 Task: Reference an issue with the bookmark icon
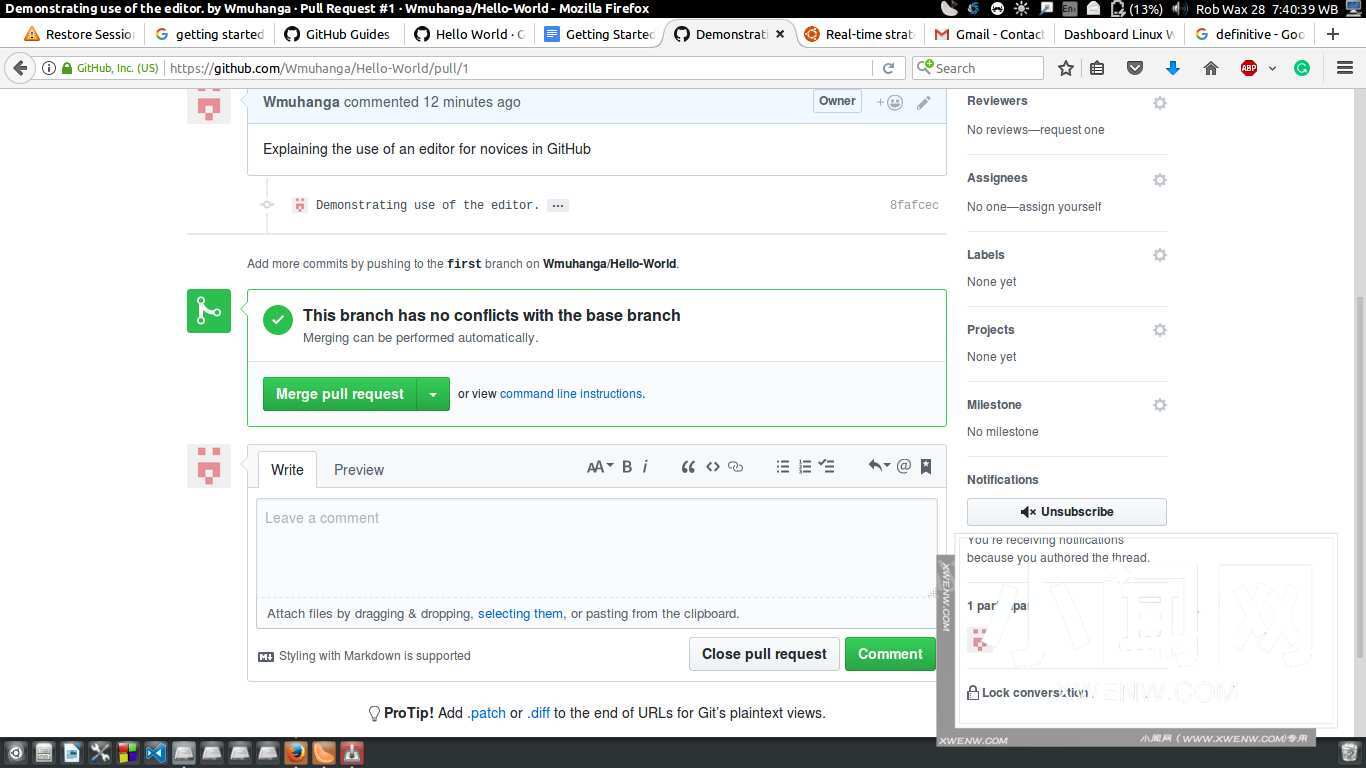[926, 466]
